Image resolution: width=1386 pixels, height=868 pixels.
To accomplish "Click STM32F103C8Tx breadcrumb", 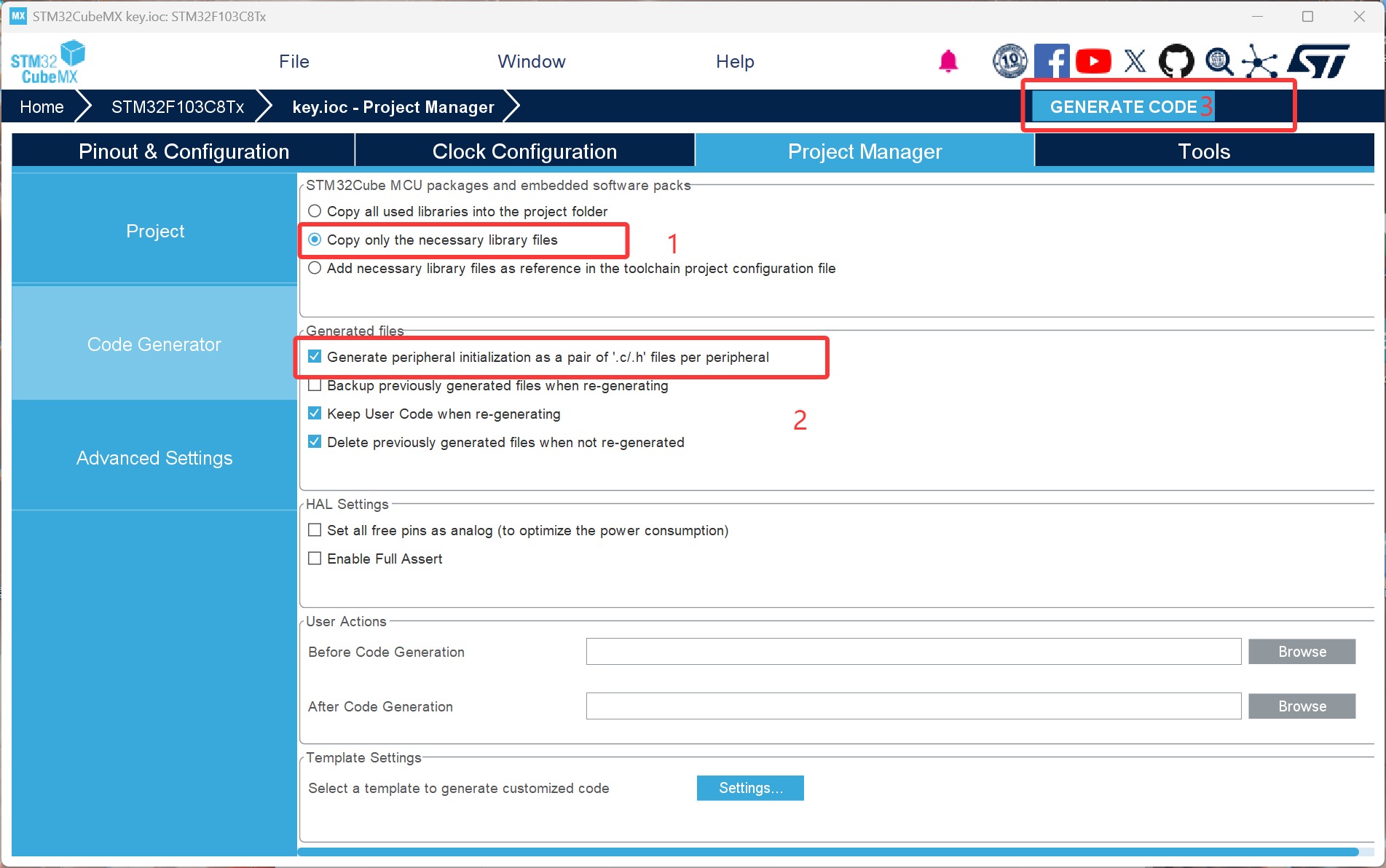I will coord(178,107).
